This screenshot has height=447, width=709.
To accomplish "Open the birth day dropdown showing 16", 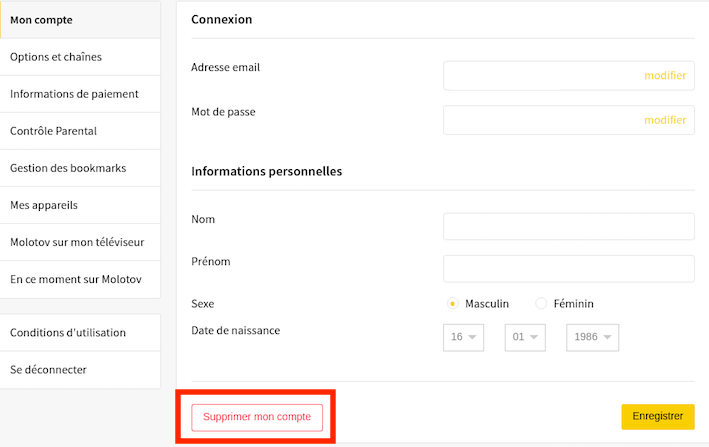I will pos(463,337).
